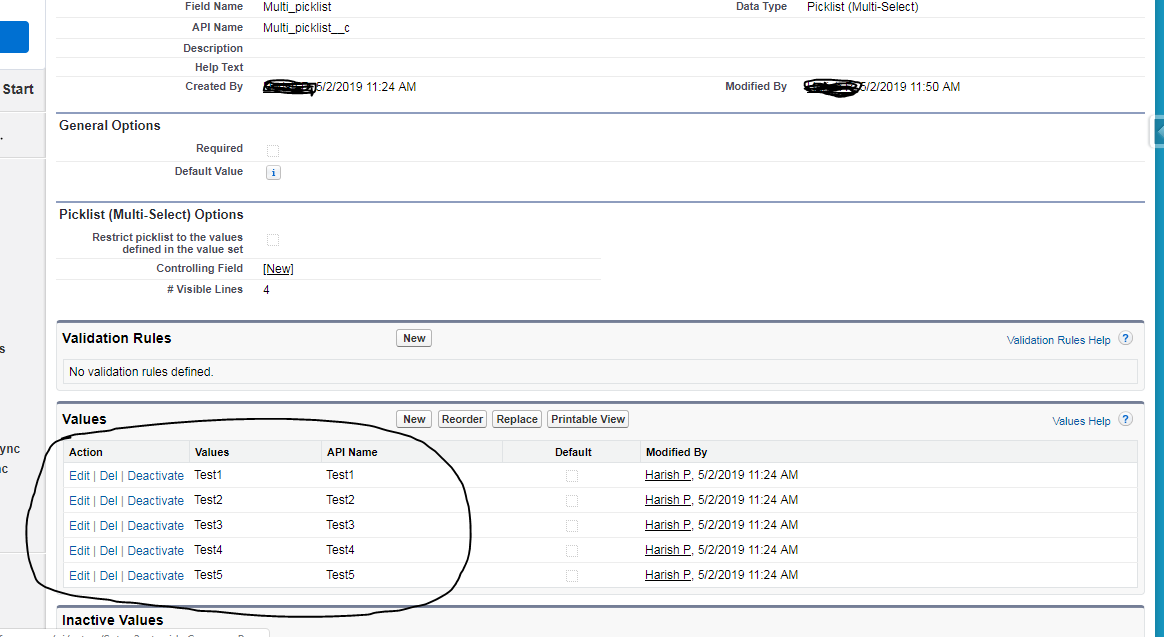Delete the Test4 value
The height and width of the screenshot is (637, 1164).
[108, 551]
